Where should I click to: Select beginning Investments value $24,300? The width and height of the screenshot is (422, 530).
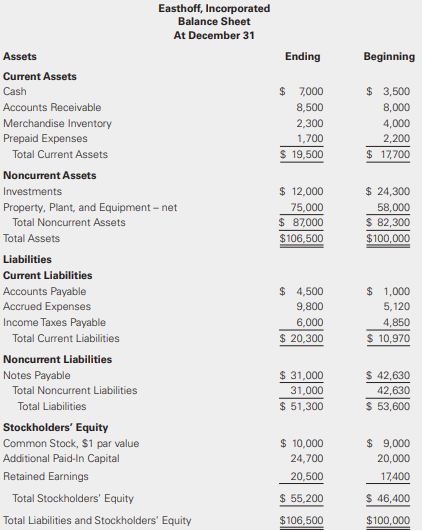(388, 191)
